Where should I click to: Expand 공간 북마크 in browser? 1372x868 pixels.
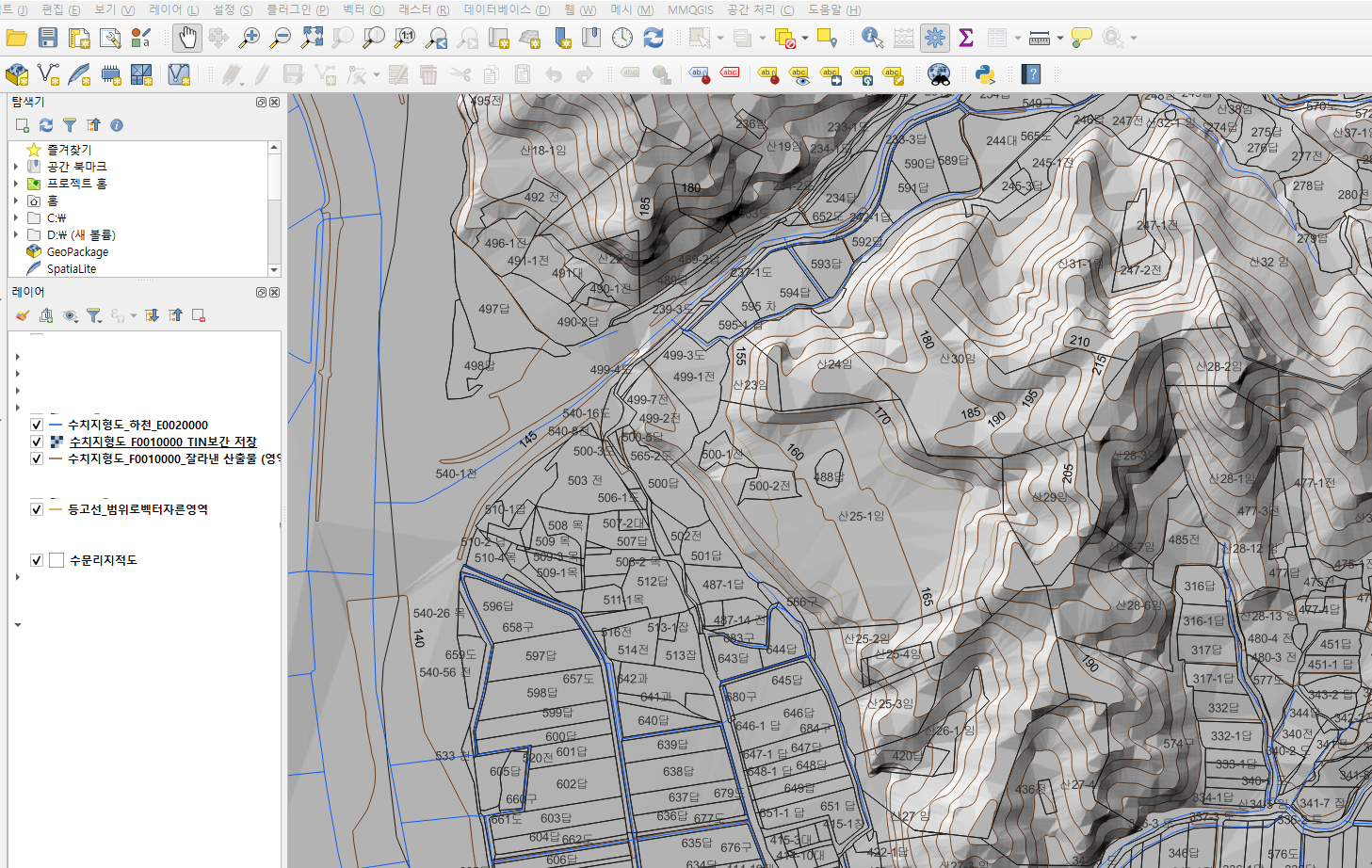coord(16,167)
